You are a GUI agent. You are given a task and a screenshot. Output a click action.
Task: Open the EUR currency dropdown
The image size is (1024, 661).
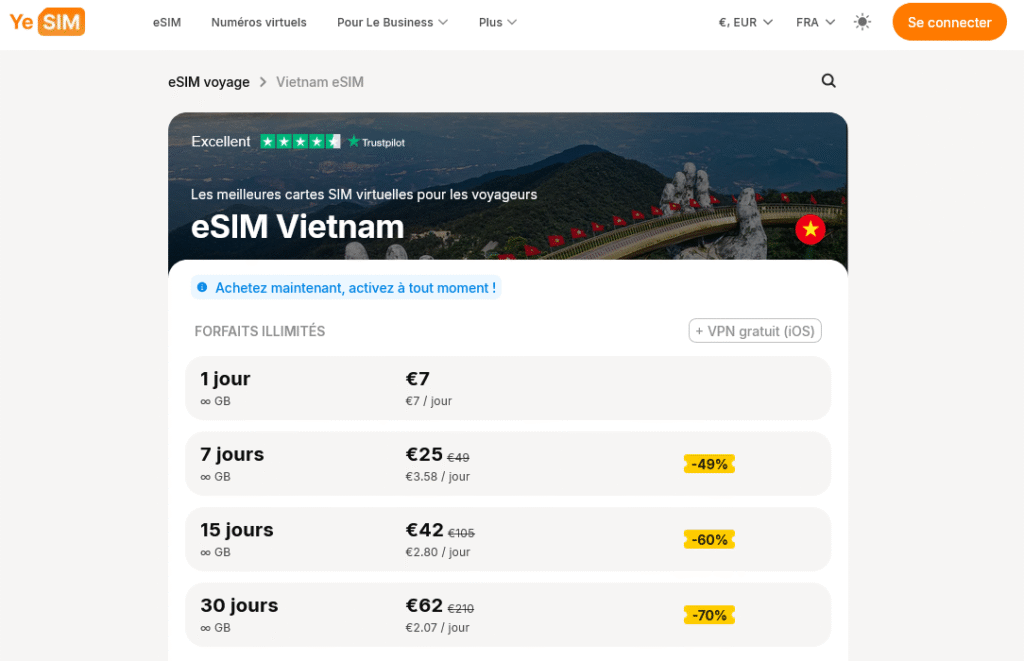point(744,20)
